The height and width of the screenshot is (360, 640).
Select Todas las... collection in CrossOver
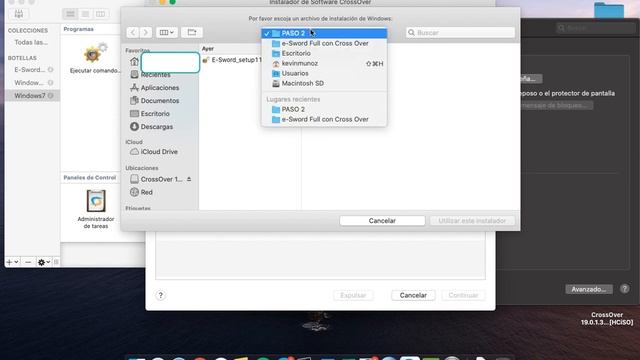[x=31, y=42]
